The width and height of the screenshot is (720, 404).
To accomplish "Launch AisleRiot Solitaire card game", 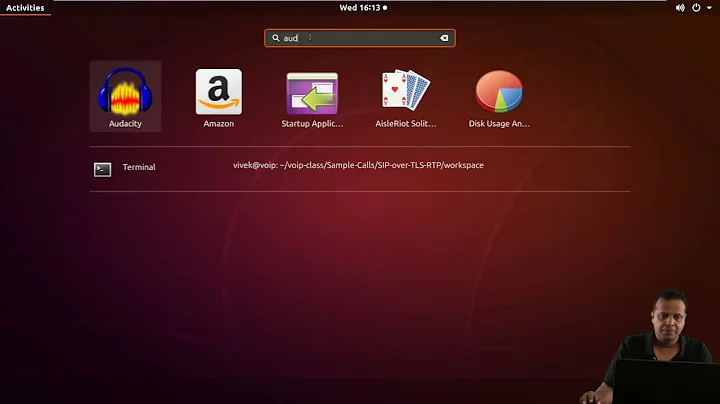I will click(405, 90).
